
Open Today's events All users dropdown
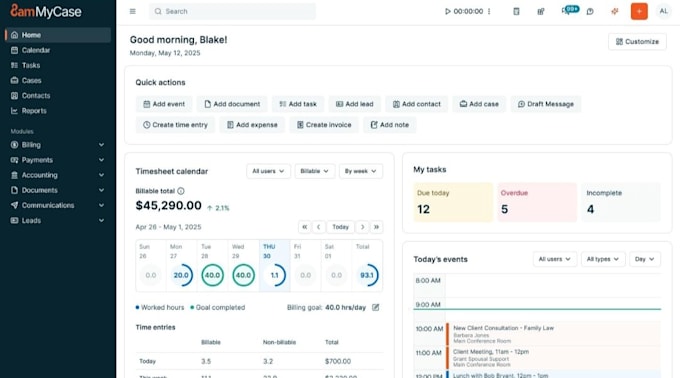[x=555, y=259]
